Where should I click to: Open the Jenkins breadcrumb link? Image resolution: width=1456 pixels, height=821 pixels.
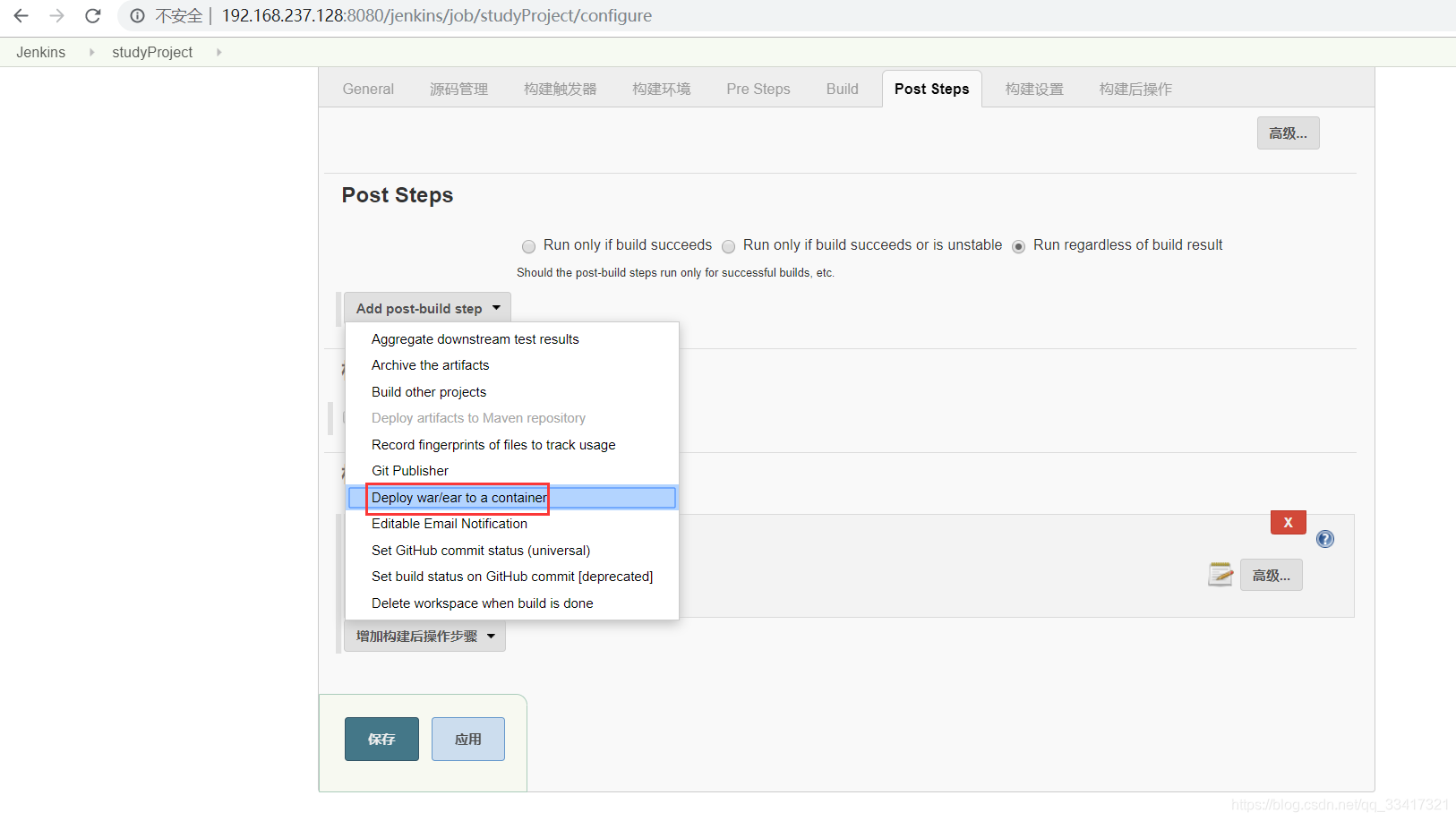pyautogui.click(x=41, y=52)
